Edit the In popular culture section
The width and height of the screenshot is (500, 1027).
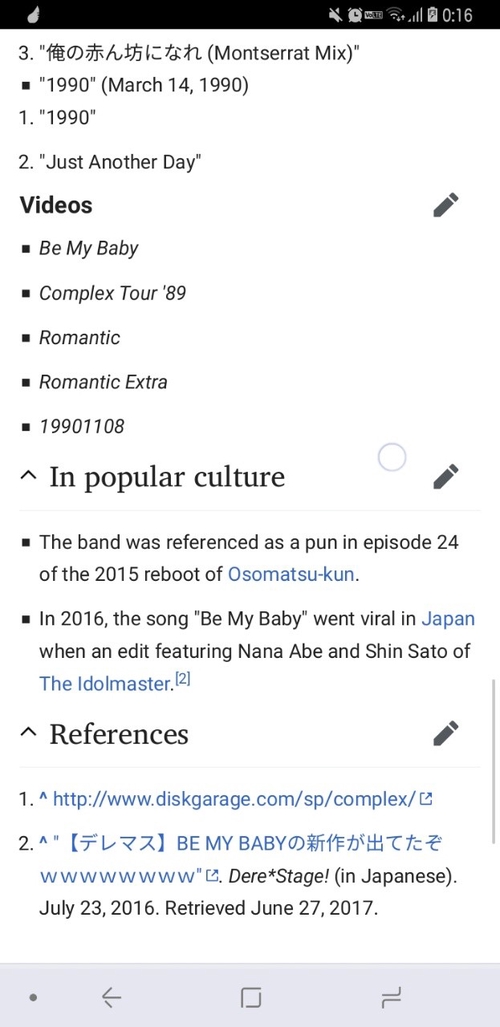[446, 476]
